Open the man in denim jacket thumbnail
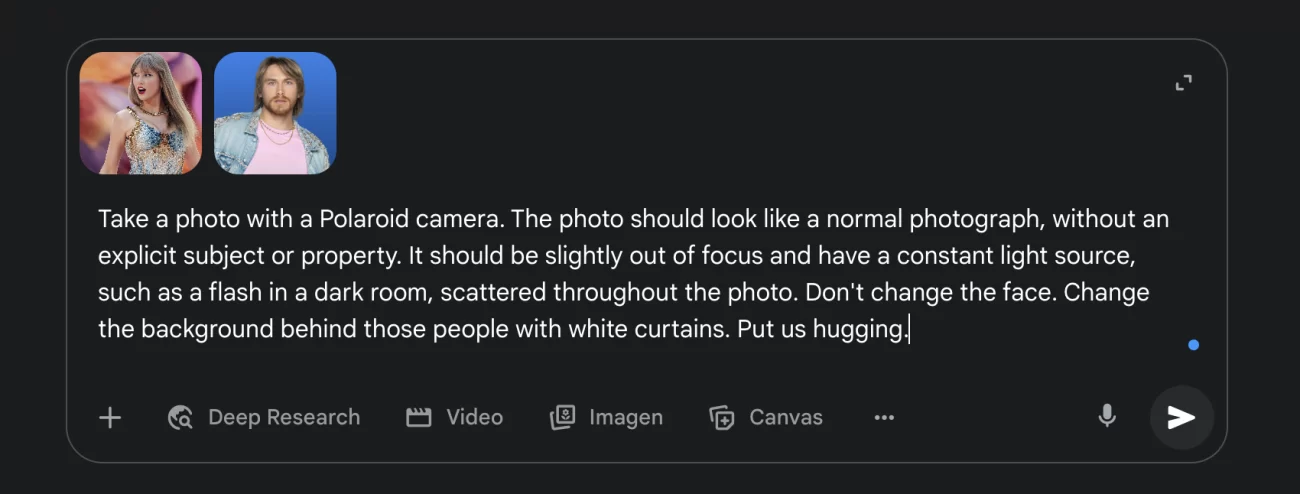Viewport: 1300px width, 494px height. pyautogui.click(x=275, y=113)
